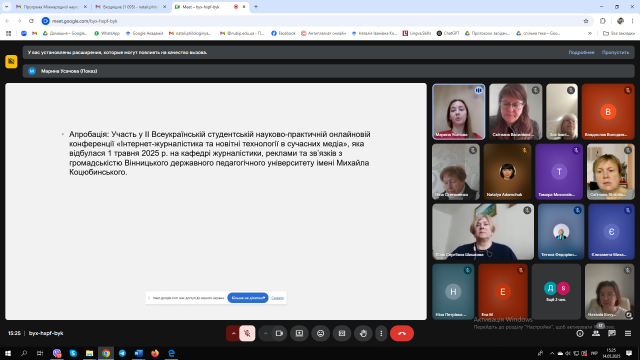The width and height of the screenshot is (640, 360).
Task: Switch to the Gmail inbox (1 095) tab
Action: [x=130, y=7]
